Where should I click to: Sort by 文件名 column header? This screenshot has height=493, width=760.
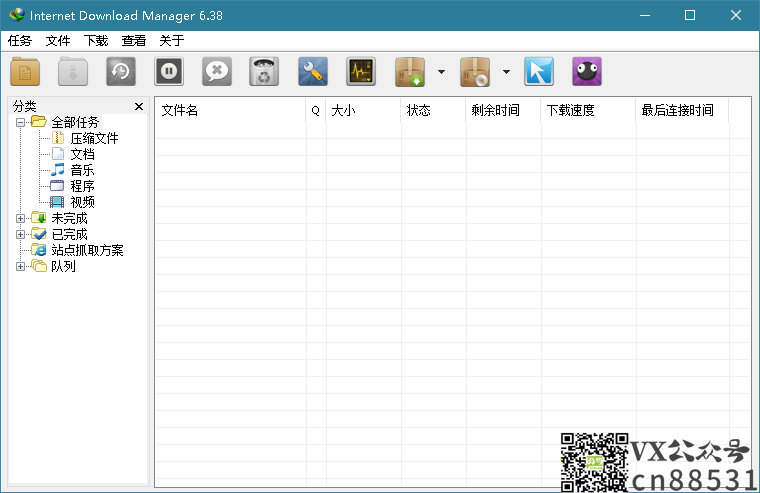click(x=231, y=111)
